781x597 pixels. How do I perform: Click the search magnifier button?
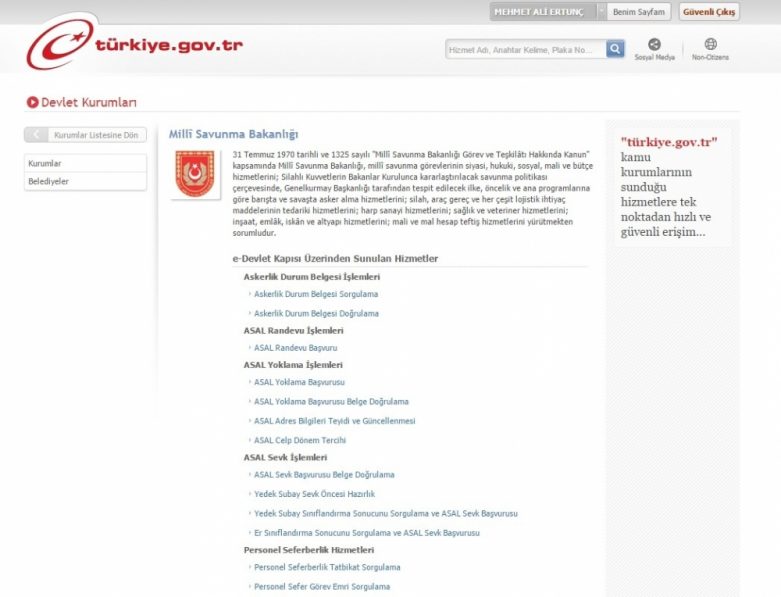coord(615,49)
